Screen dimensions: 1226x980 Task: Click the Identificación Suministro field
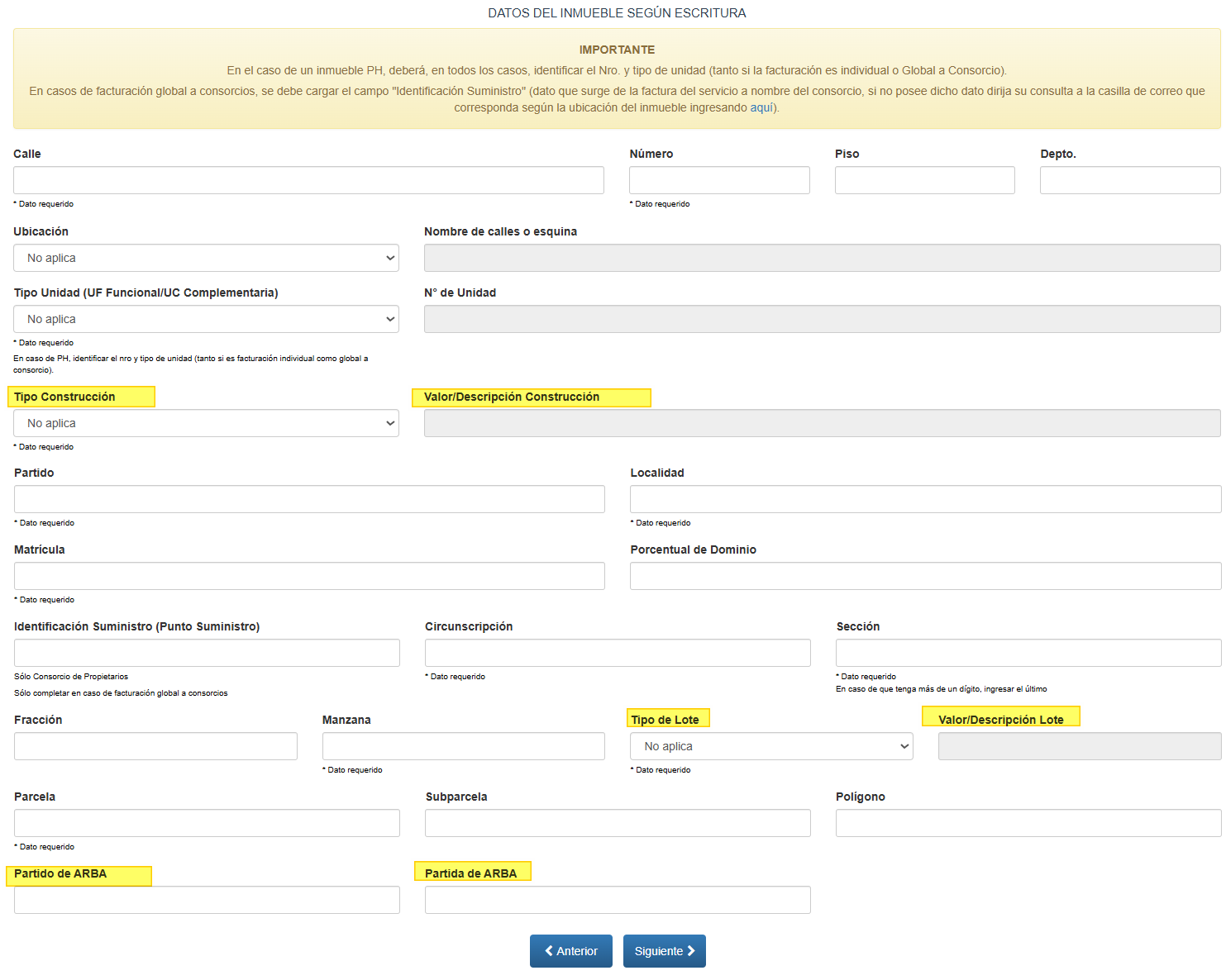207,653
